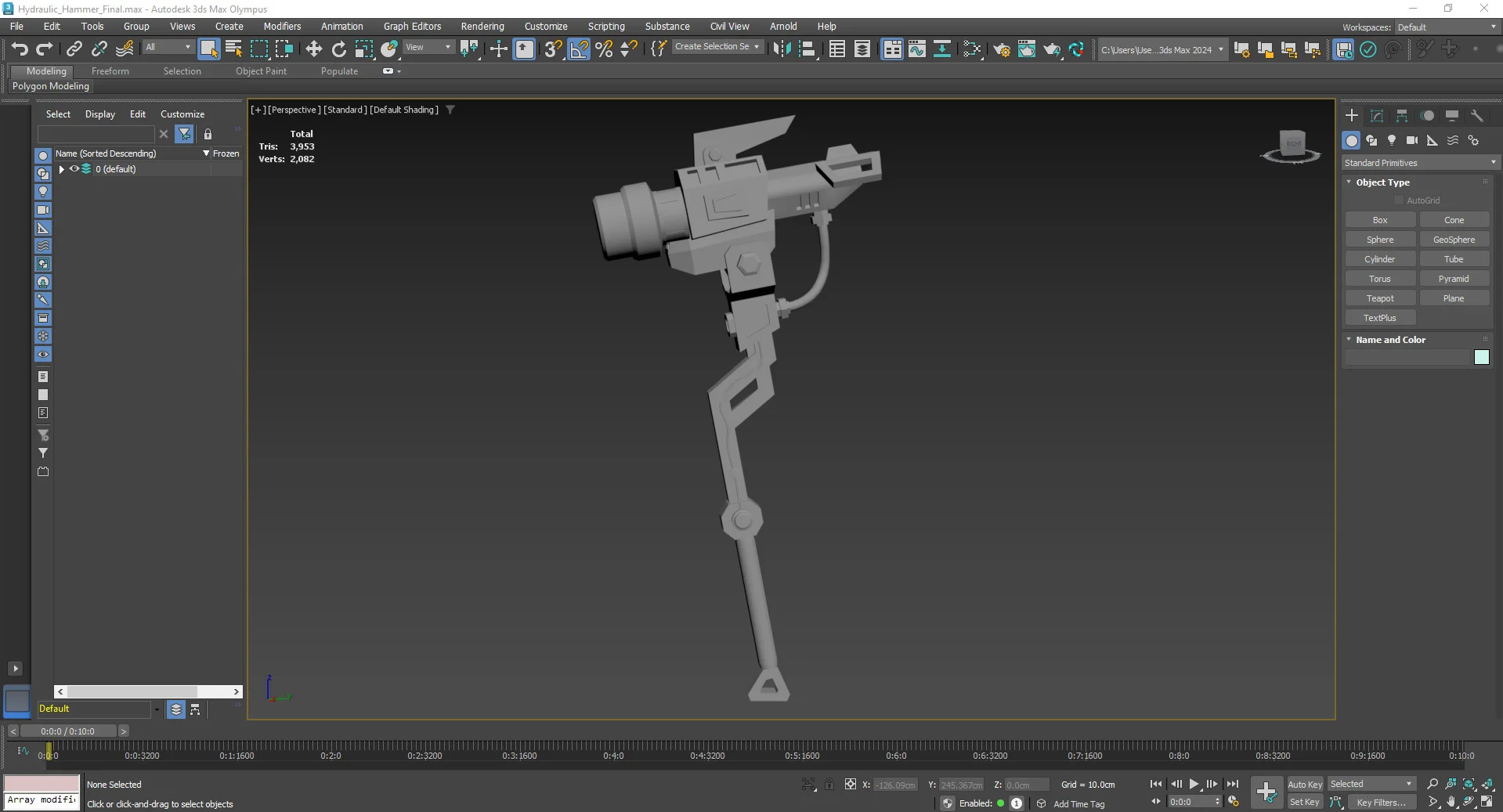Select the Cameras category icon
This screenshot has height=812, width=1503.
click(1412, 140)
